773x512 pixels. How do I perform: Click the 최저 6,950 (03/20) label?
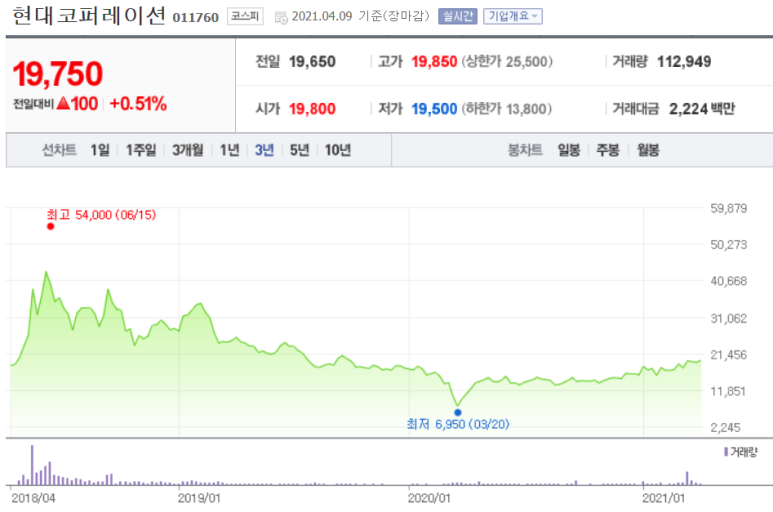(458, 424)
